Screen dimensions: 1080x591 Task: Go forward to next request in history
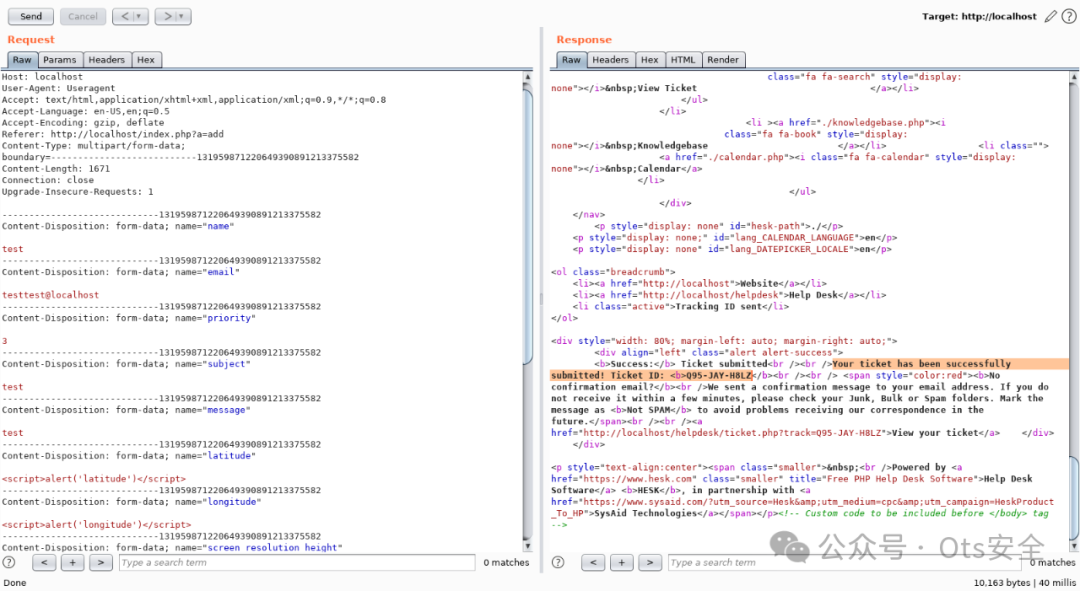[167, 16]
